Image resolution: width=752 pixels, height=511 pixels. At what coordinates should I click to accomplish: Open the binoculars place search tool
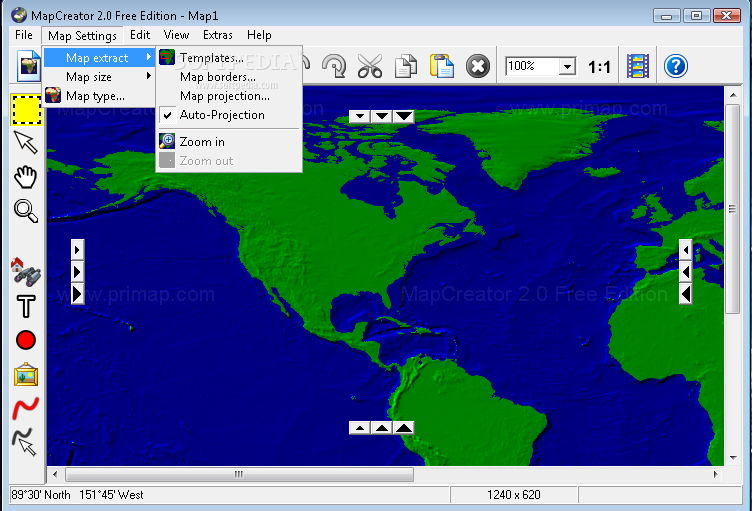pyautogui.click(x=25, y=272)
